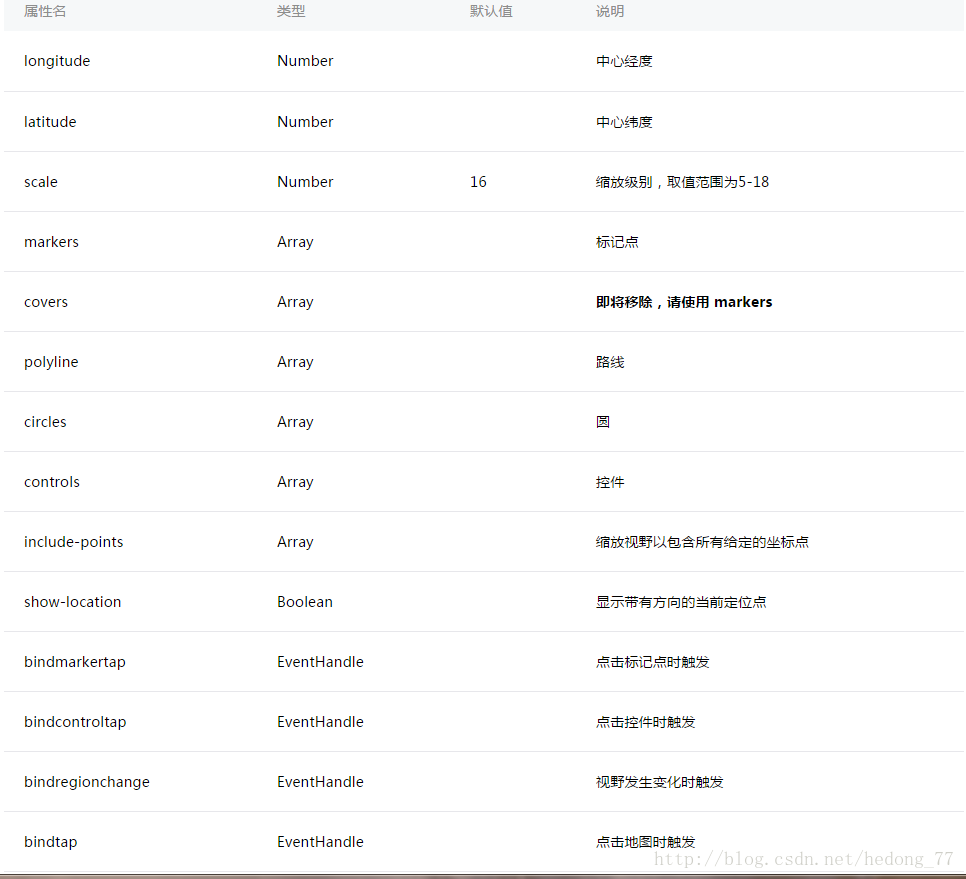
Task: Select the latitude row label
Action: pyautogui.click(x=50, y=121)
